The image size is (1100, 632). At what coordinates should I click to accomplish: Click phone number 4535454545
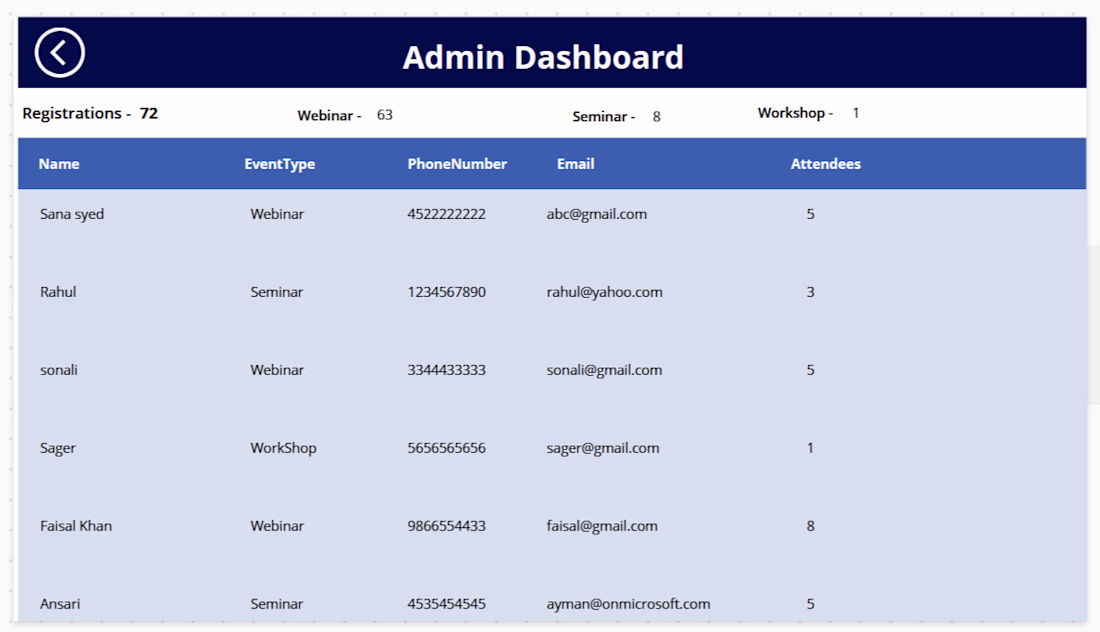click(x=446, y=603)
